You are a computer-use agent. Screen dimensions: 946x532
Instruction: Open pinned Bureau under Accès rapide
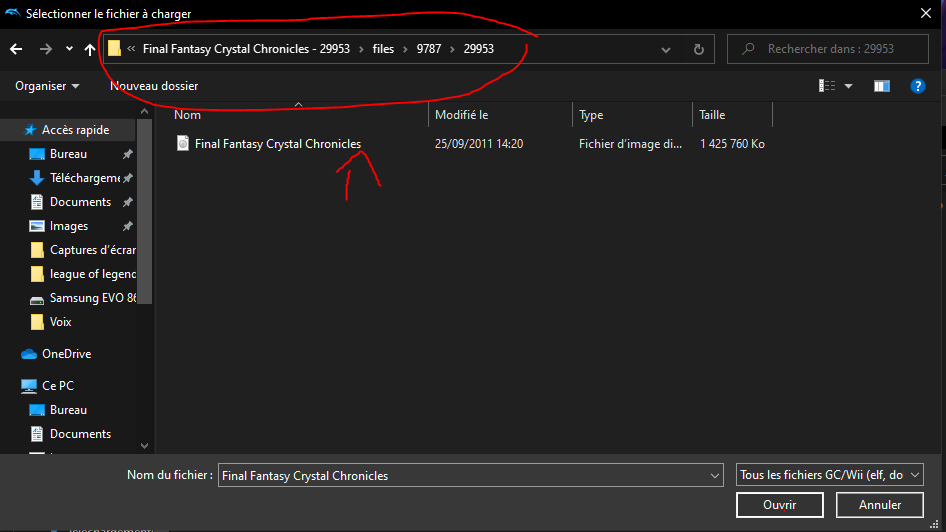68,154
